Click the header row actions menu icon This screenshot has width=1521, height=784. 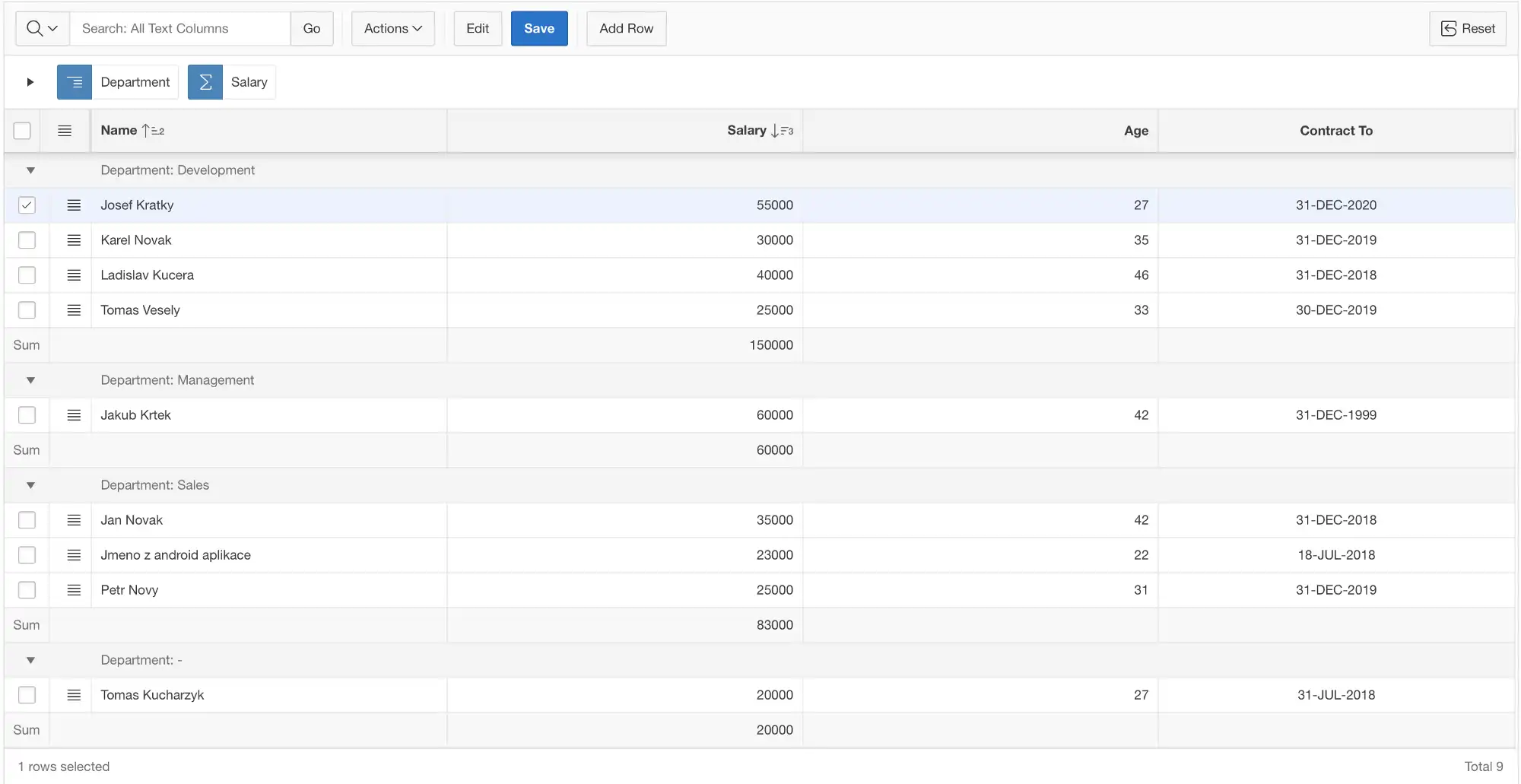click(65, 131)
